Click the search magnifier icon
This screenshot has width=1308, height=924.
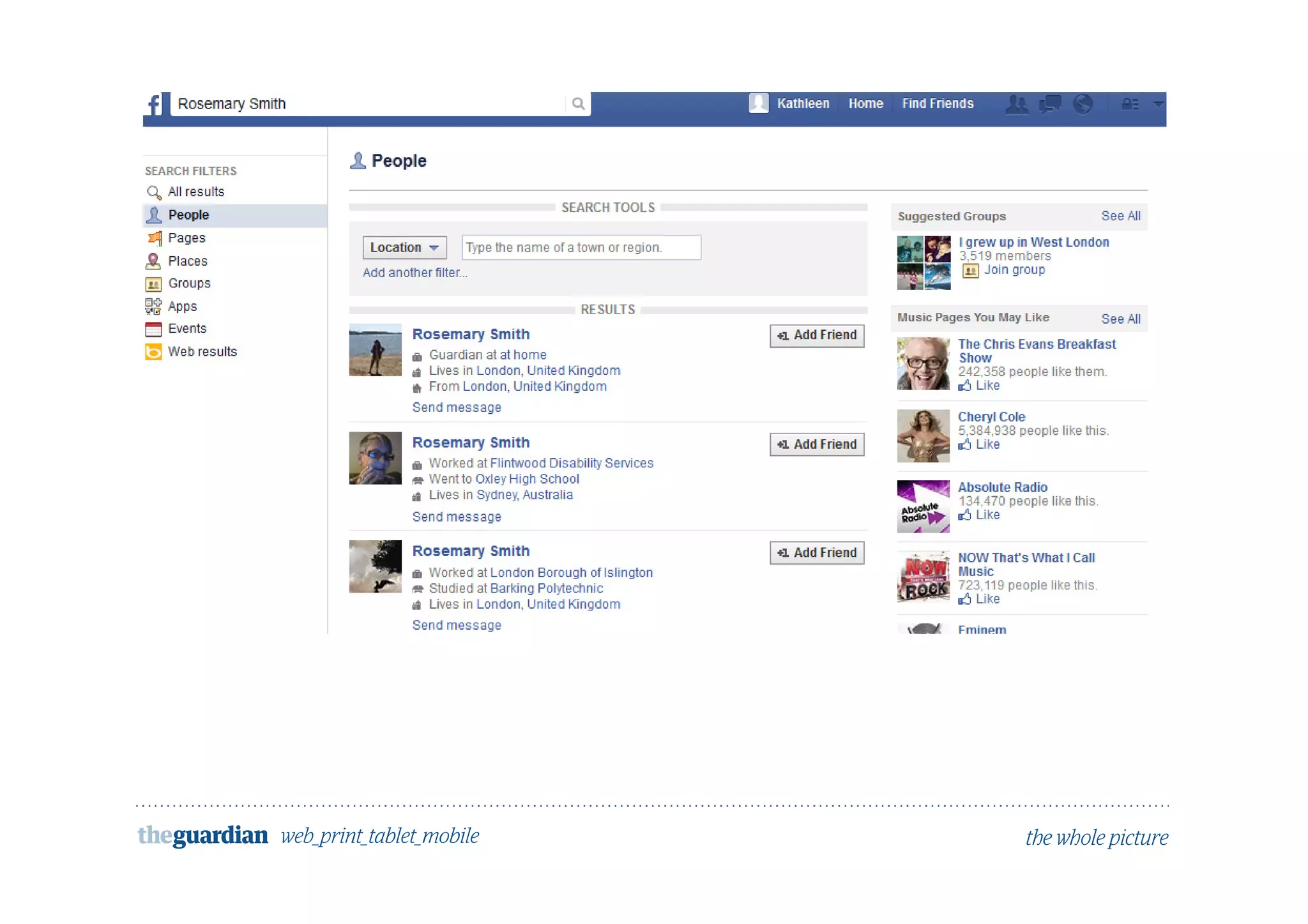click(x=578, y=103)
